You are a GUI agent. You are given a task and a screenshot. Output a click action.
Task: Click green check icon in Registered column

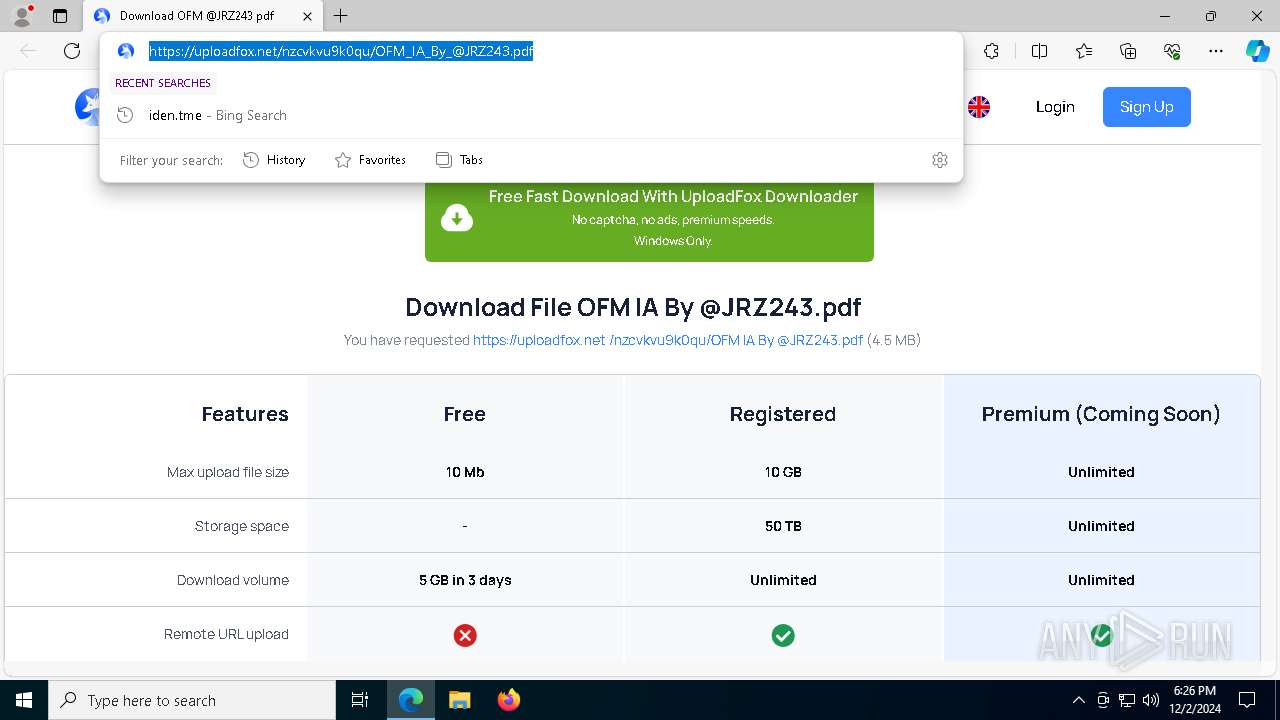pos(783,635)
